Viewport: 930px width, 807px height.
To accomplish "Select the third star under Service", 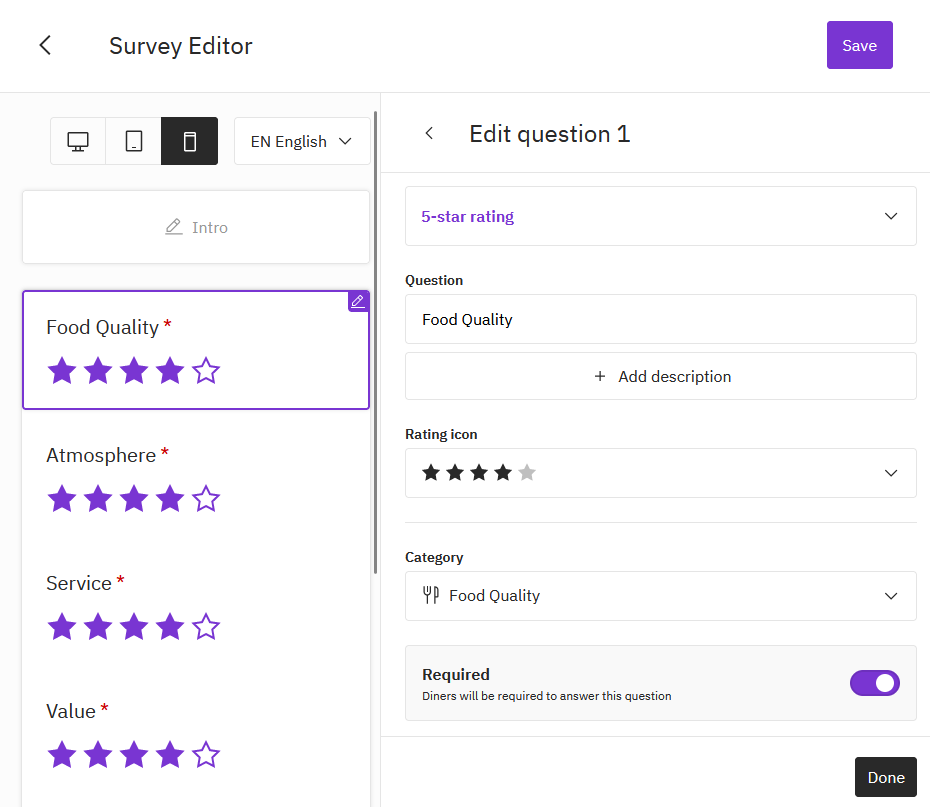I will tap(134, 627).
